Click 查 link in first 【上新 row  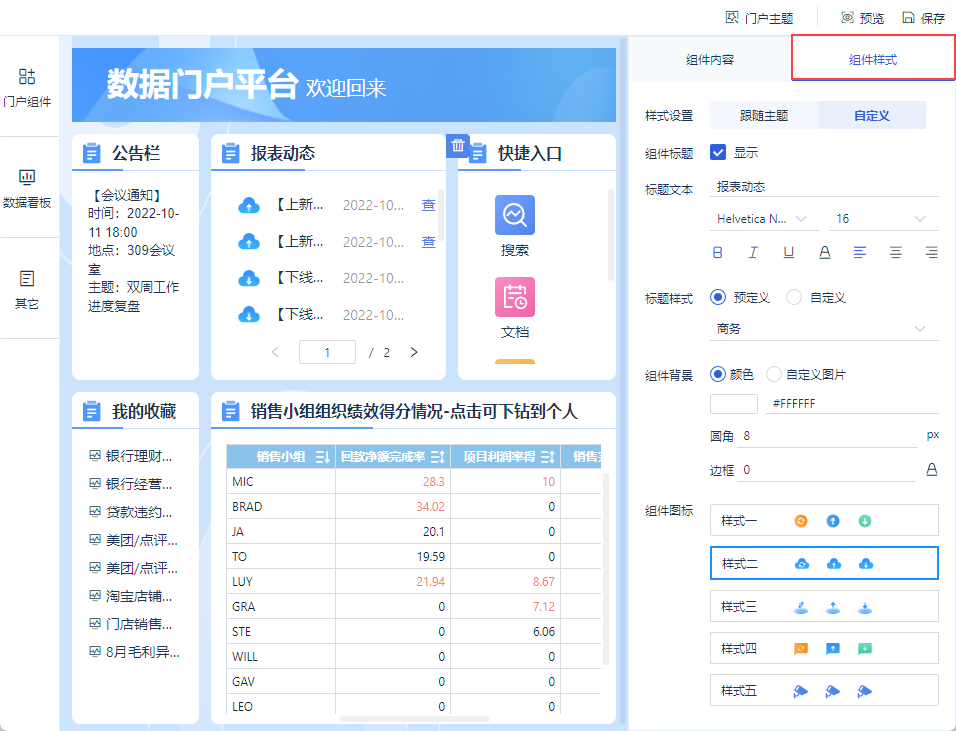point(429,205)
